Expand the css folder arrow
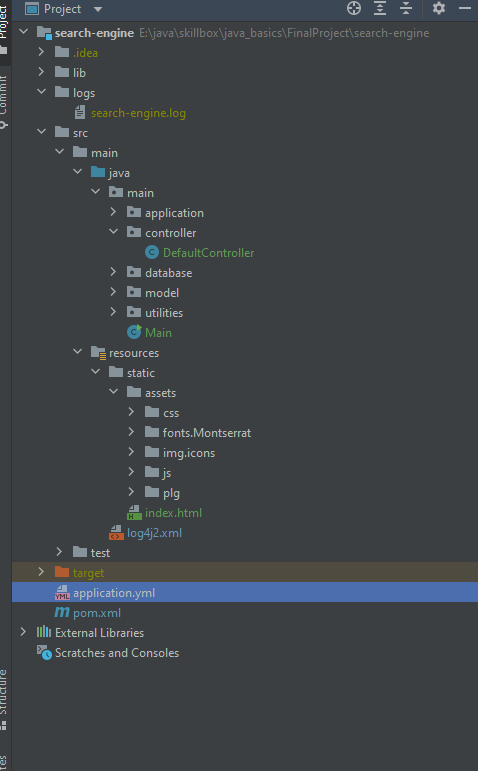Image resolution: width=478 pixels, height=771 pixels. click(131, 412)
